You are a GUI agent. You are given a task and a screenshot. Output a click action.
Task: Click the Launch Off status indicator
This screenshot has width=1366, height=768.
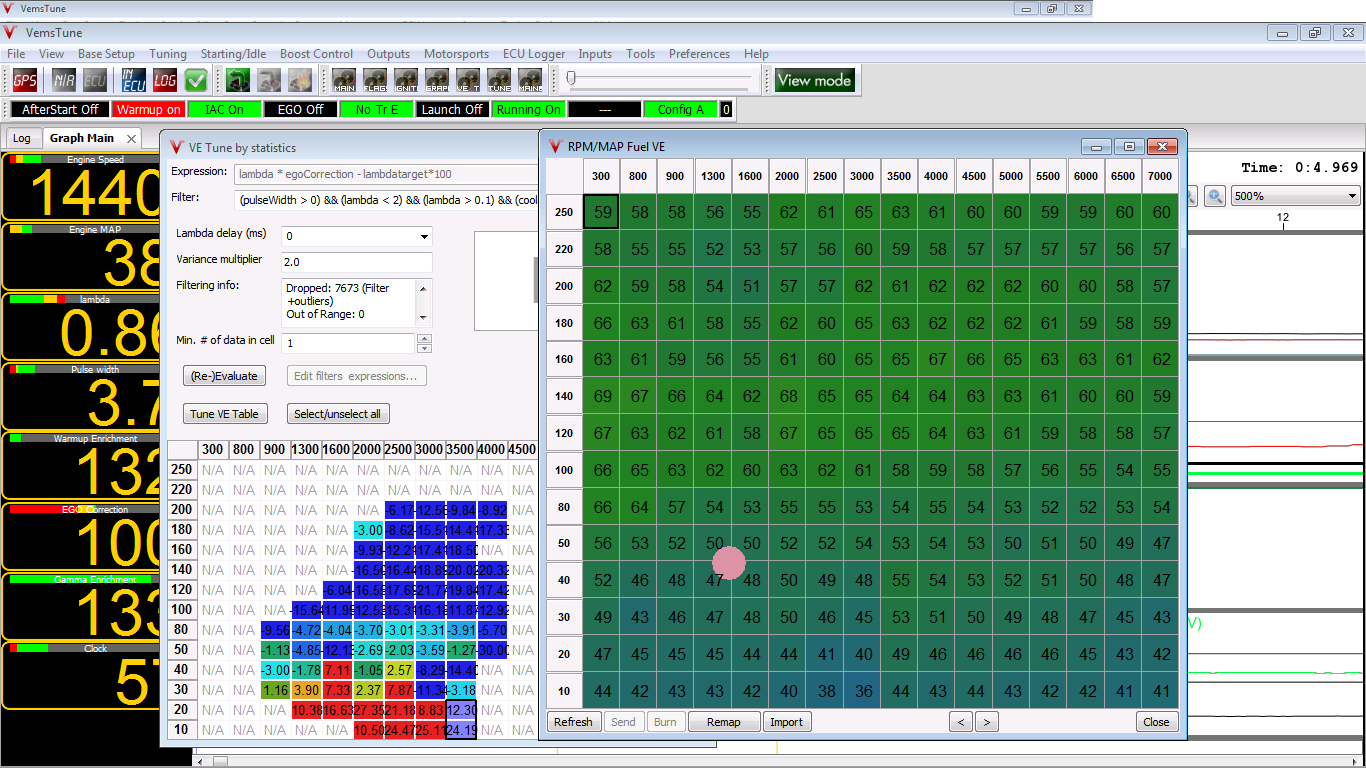pos(452,109)
